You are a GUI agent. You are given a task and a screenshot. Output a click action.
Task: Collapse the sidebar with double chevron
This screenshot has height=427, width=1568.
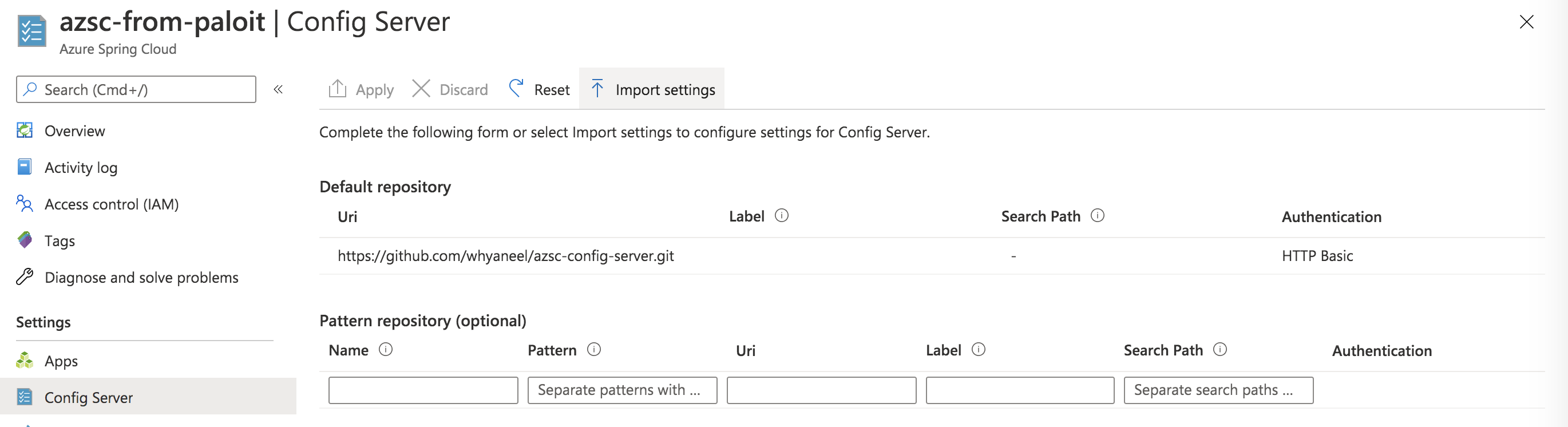click(278, 89)
